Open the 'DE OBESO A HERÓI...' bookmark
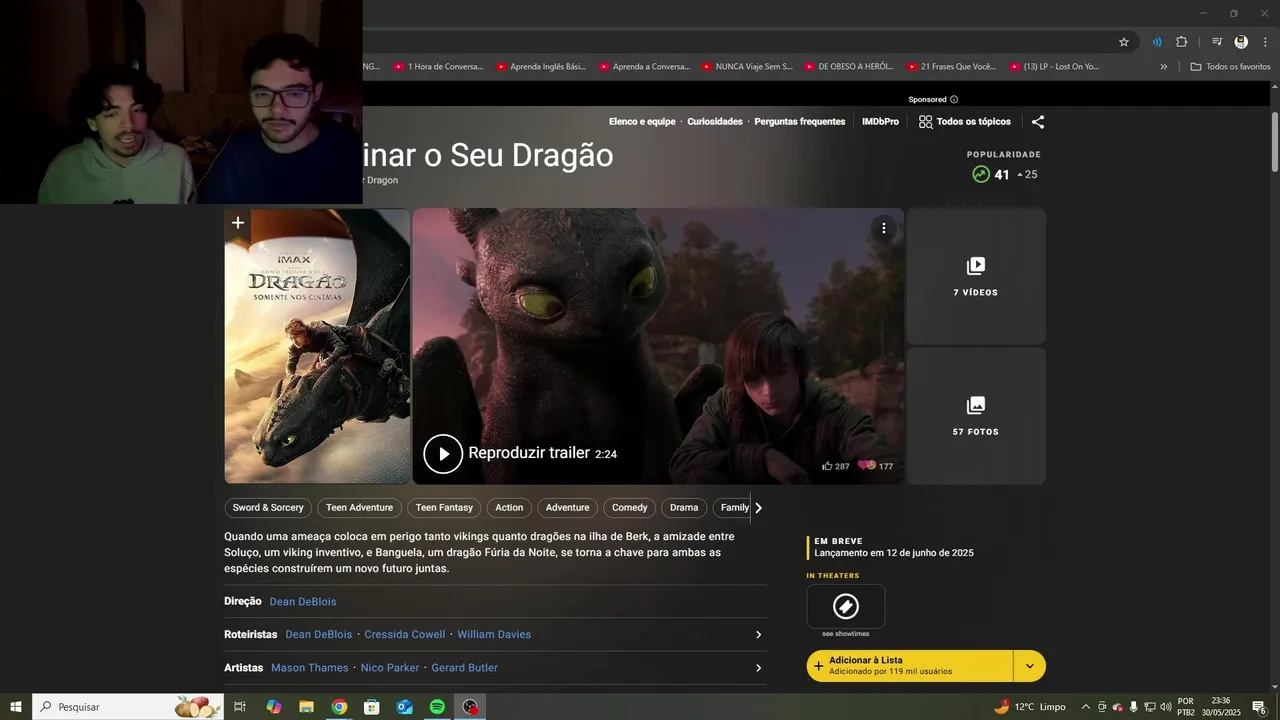This screenshot has height=720, width=1280. point(849,67)
